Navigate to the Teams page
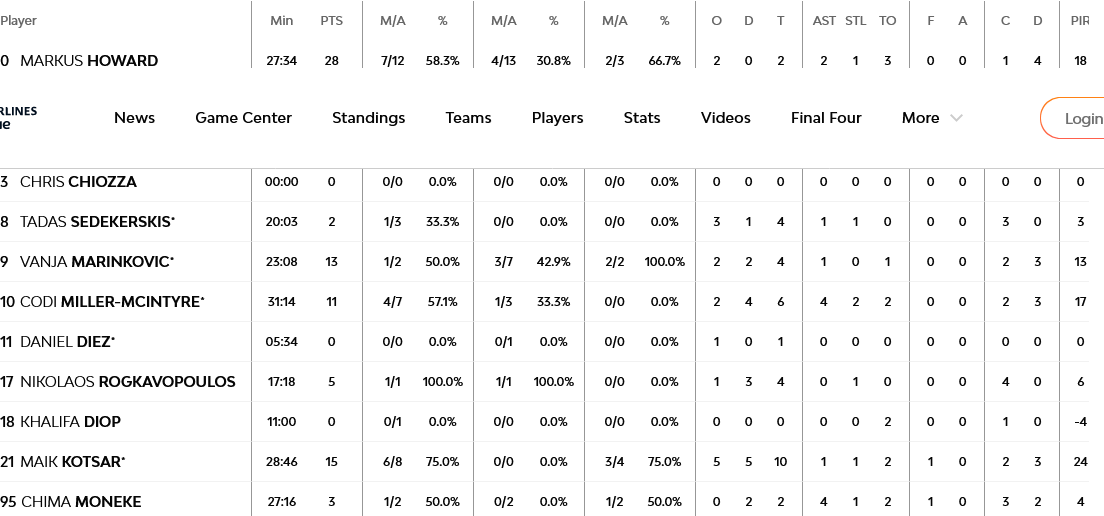 tap(468, 118)
